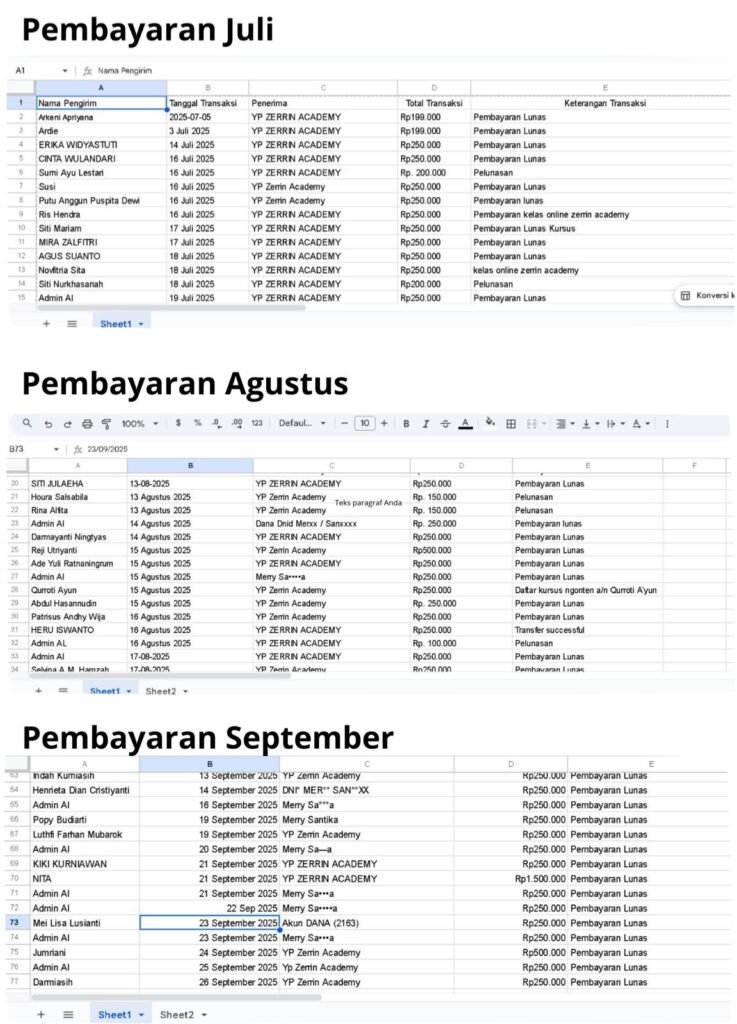Open the Default font dropdown
Viewport: 737px width, 1024px height.
coord(302,424)
